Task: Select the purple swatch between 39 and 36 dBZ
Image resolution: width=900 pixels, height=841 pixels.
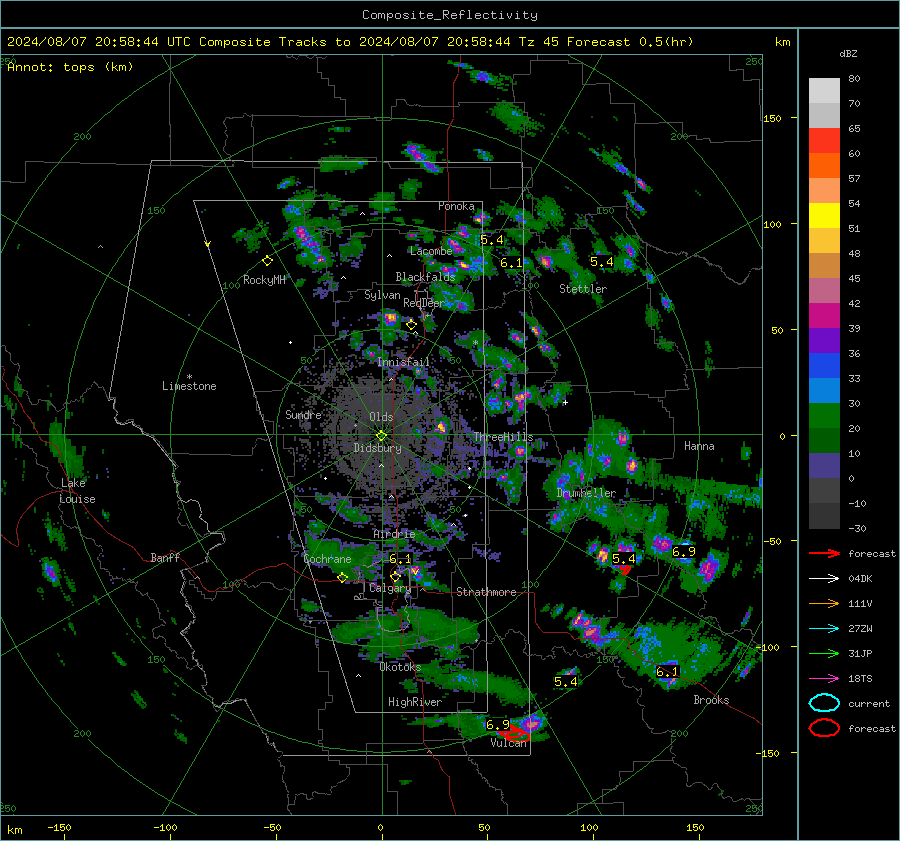Action: (824, 340)
